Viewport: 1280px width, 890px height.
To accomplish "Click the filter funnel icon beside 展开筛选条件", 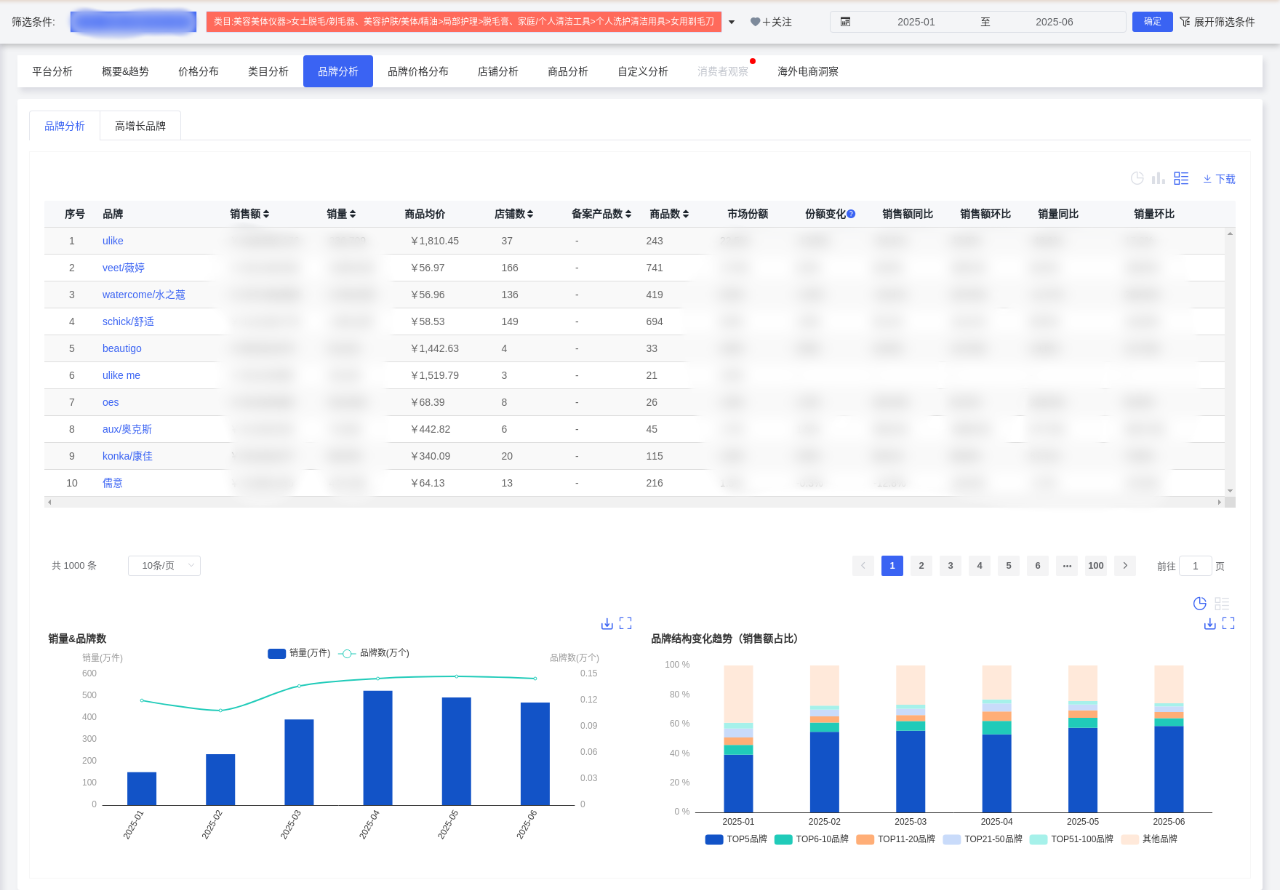I will coord(1185,22).
